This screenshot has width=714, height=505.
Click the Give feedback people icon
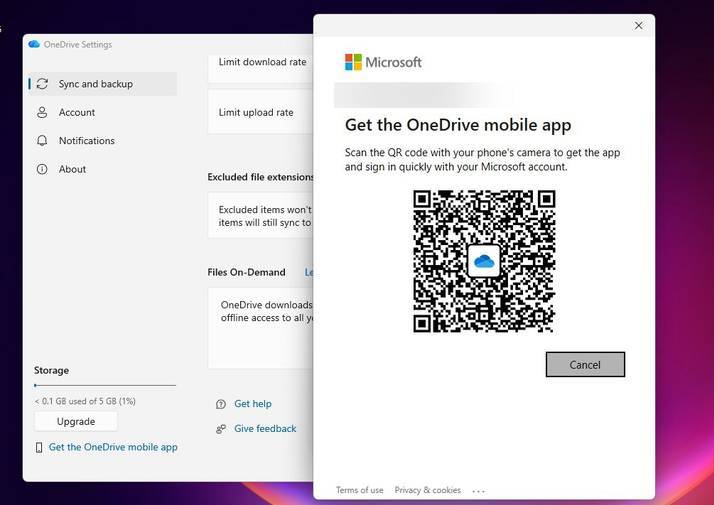221,429
